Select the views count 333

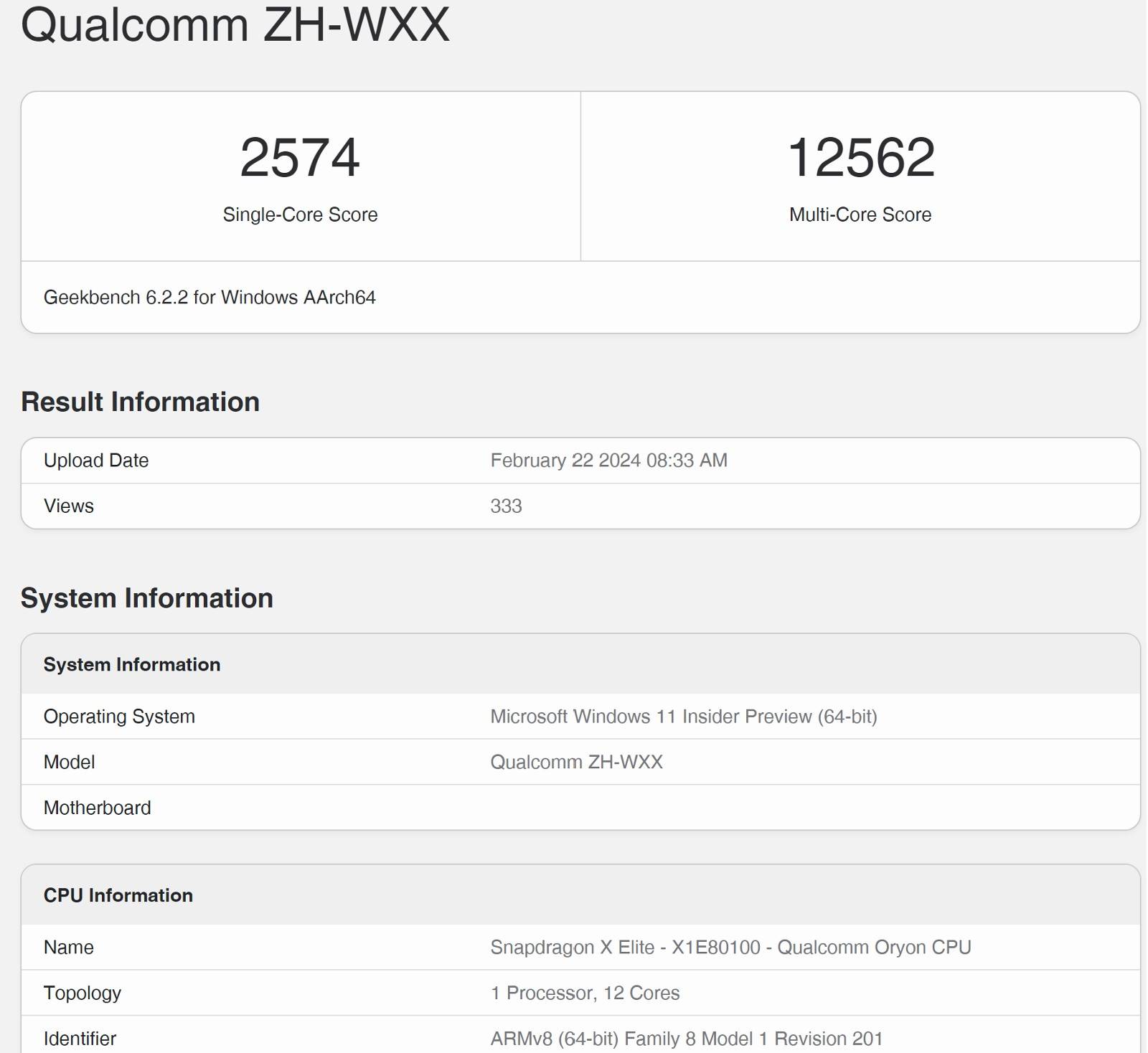point(506,506)
